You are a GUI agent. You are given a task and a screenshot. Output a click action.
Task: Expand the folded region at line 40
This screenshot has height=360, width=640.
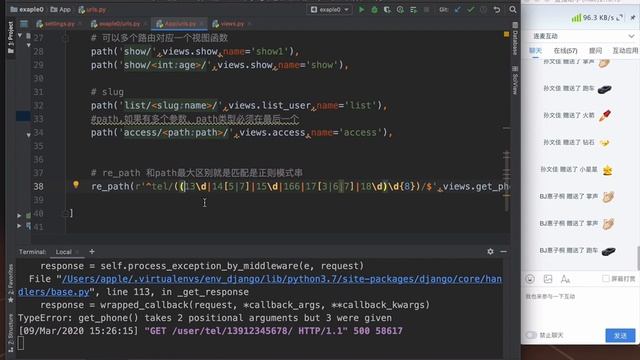coord(19,215)
